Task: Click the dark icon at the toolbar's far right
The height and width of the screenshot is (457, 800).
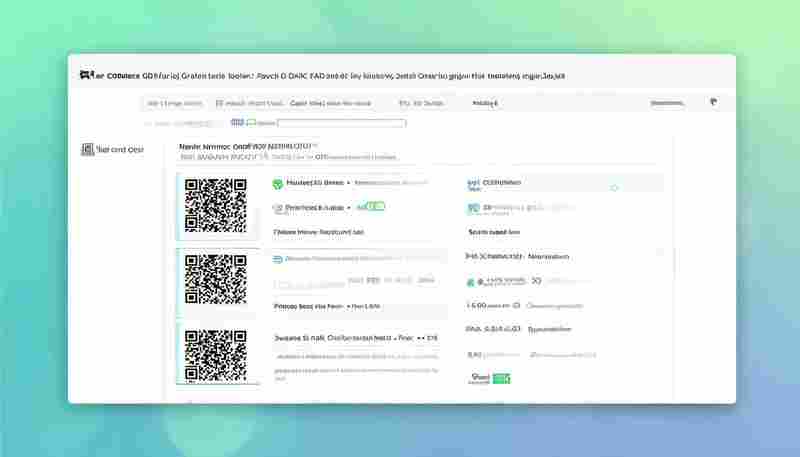Action: (x=714, y=102)
